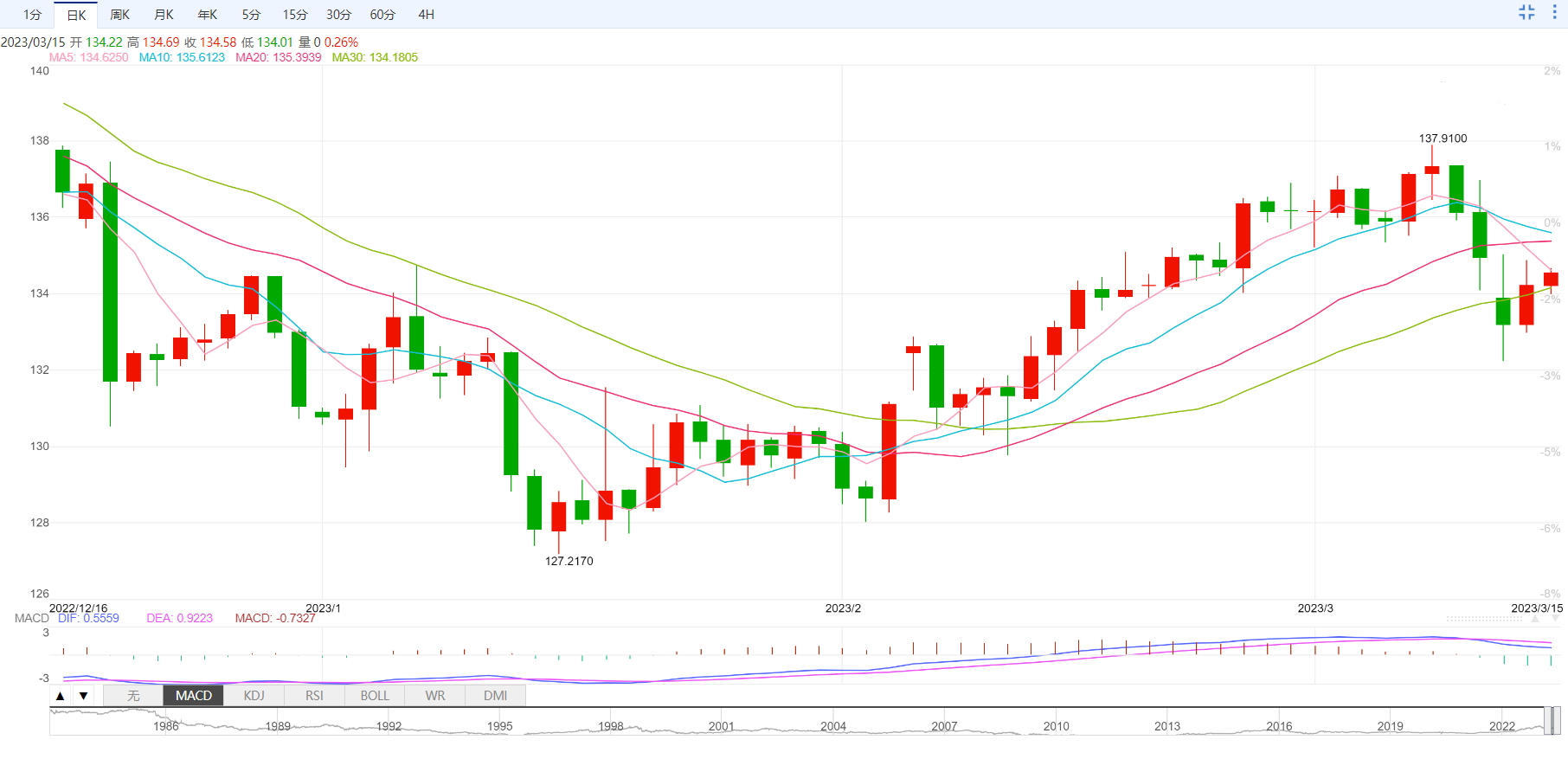The image size is (1568, 759).
Task: Show the KDJ indicator
Action: coord(254,696)
